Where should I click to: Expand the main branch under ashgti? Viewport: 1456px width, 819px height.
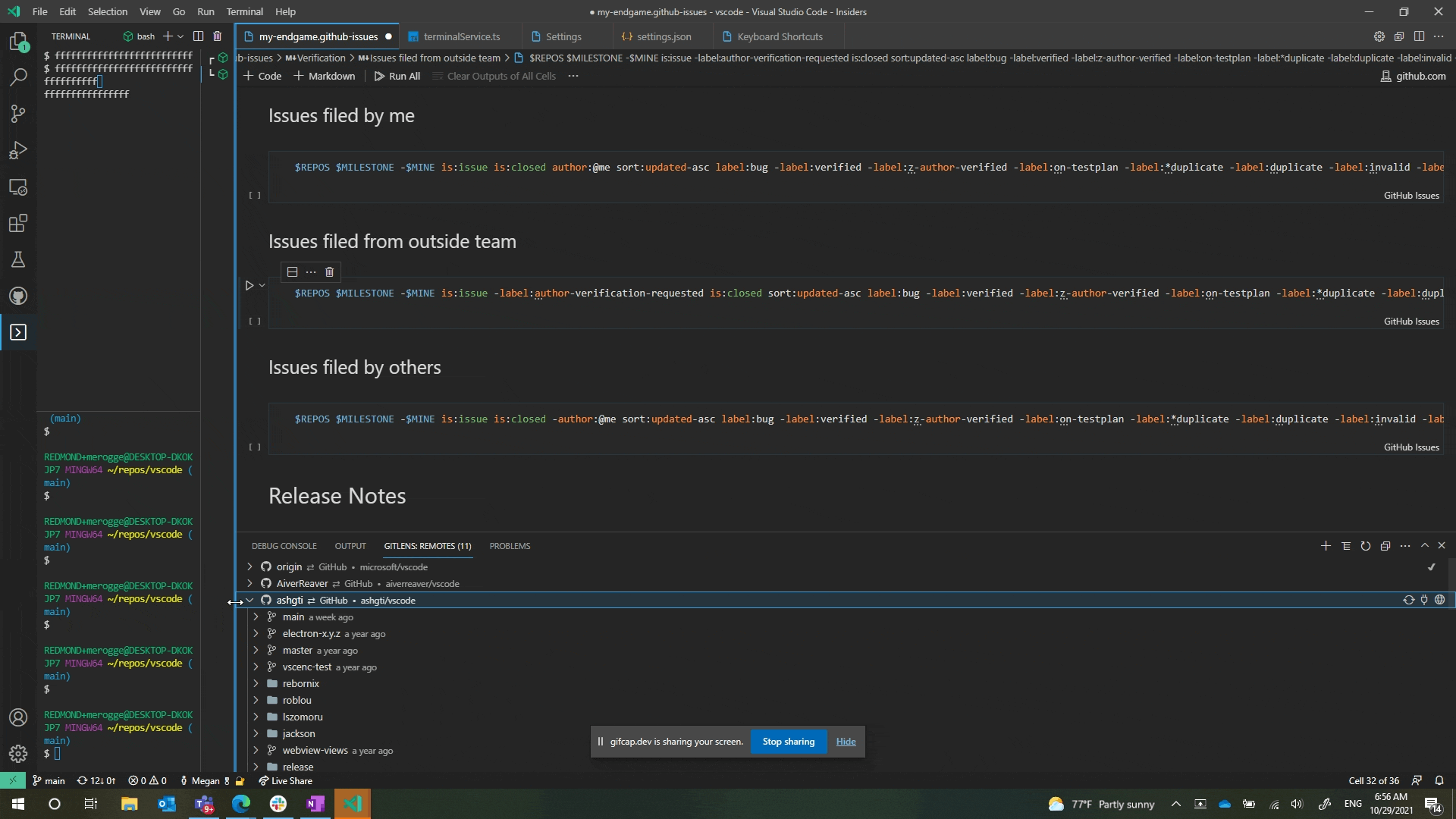tap(256, 617)
